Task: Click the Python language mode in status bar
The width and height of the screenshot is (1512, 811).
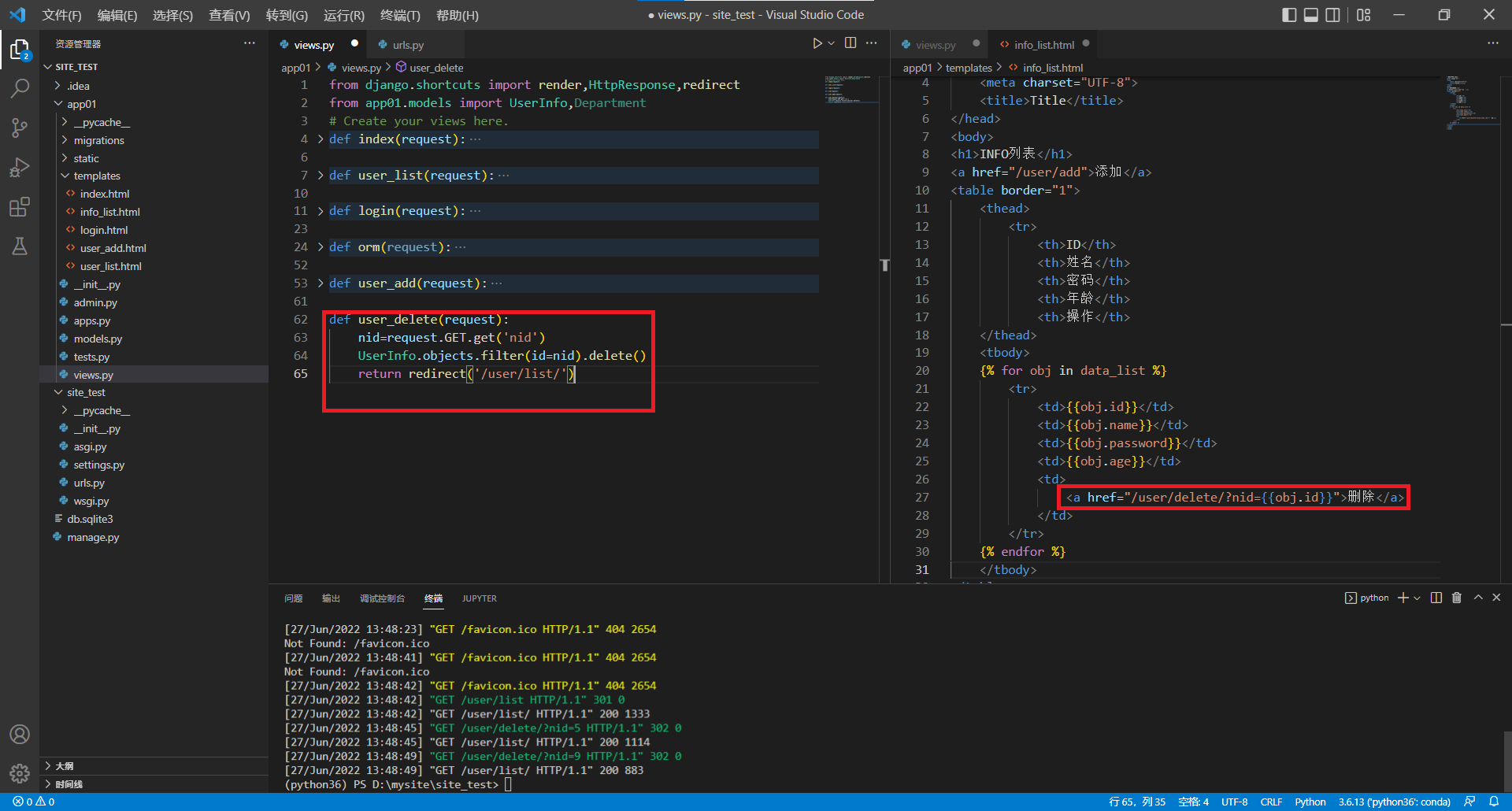Action: coord(1310,802)
